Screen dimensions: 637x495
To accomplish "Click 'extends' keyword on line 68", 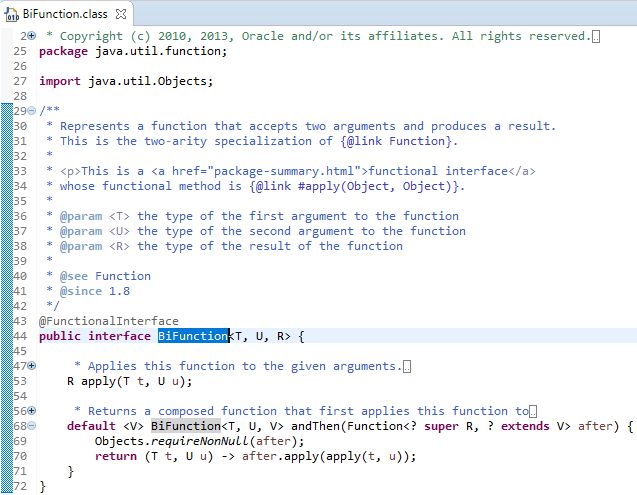I will point(525,426).
